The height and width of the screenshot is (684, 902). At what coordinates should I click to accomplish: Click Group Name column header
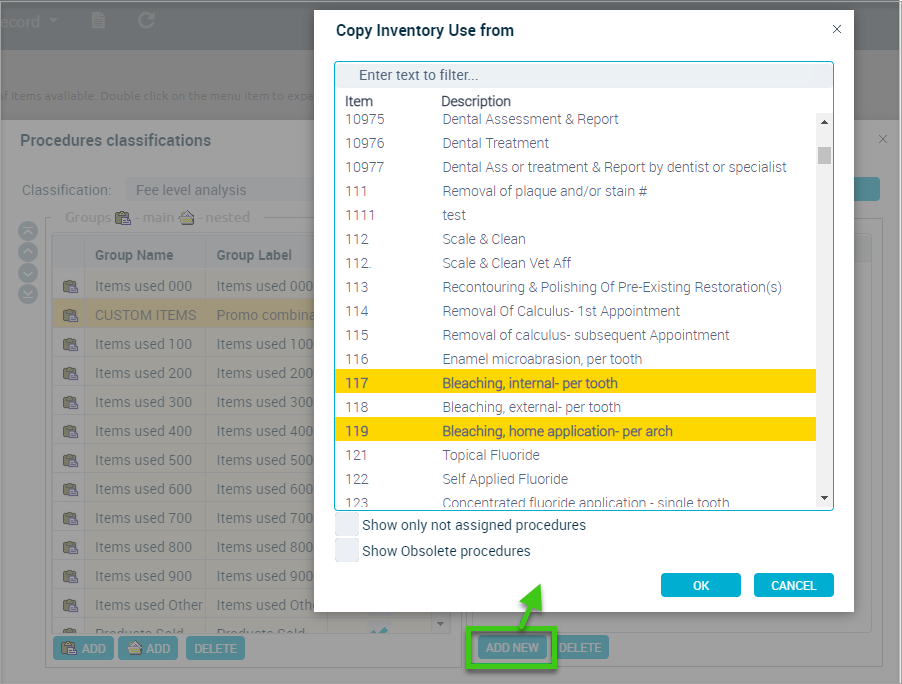click(145, 255)
